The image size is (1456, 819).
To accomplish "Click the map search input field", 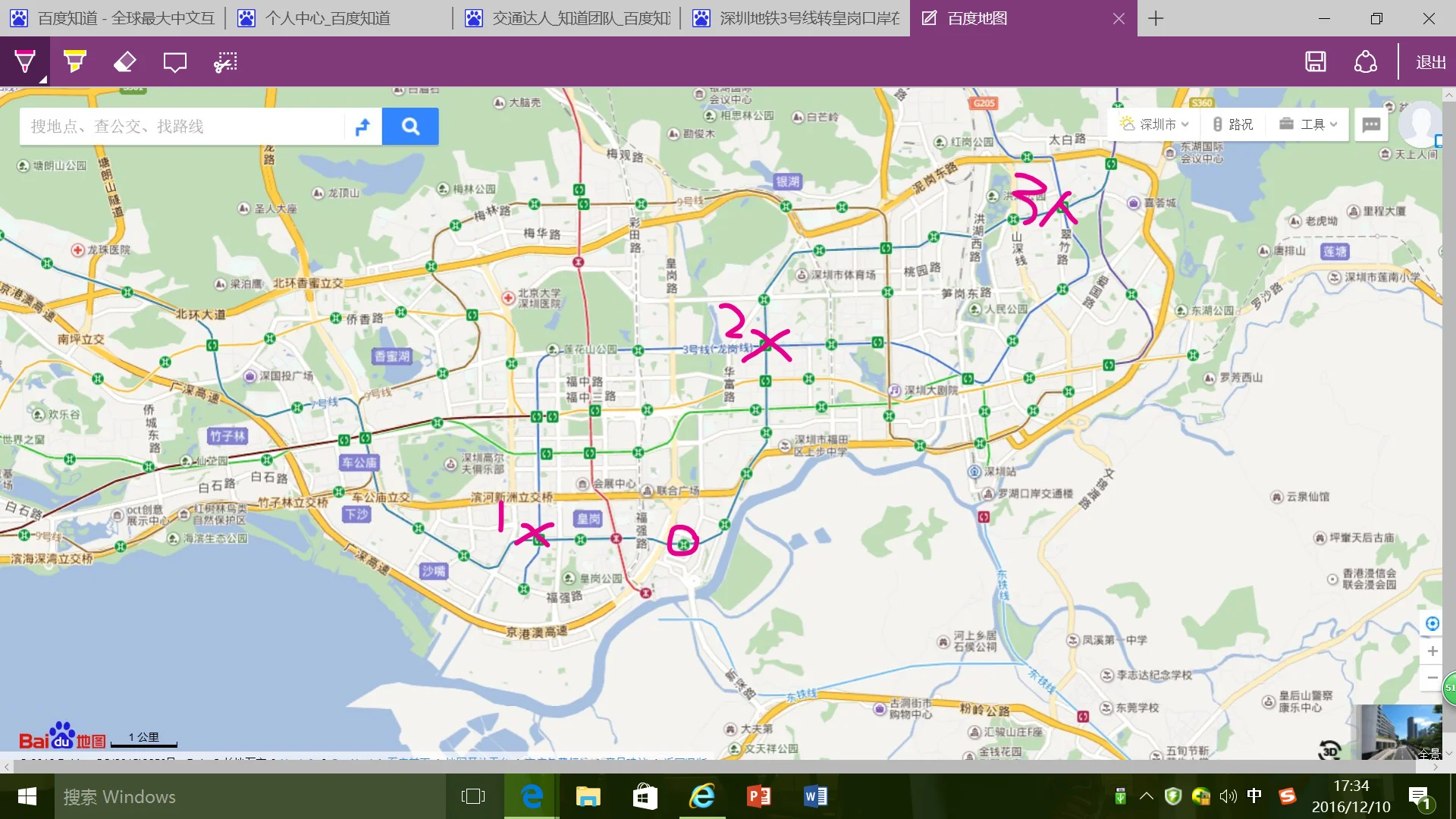I will (x=182, y=127).
